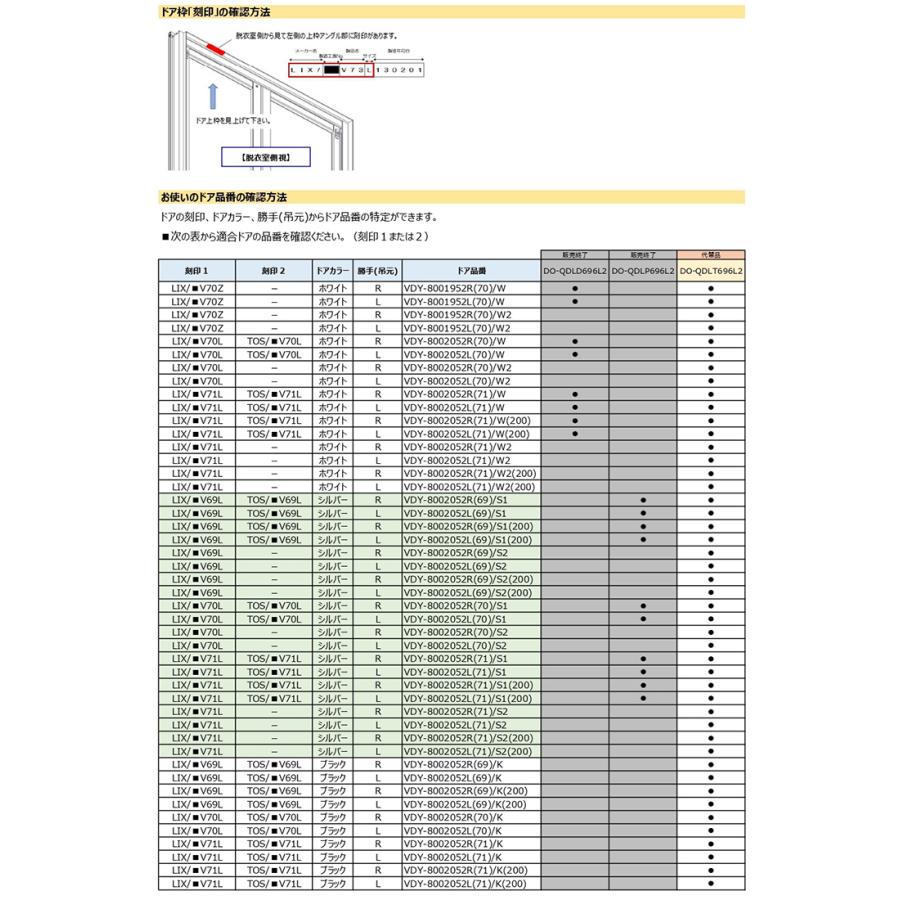Click the cell VDY-8002052L(71)/S1(200)
This screenshot has width=900, height=900.
click(471, 698)
